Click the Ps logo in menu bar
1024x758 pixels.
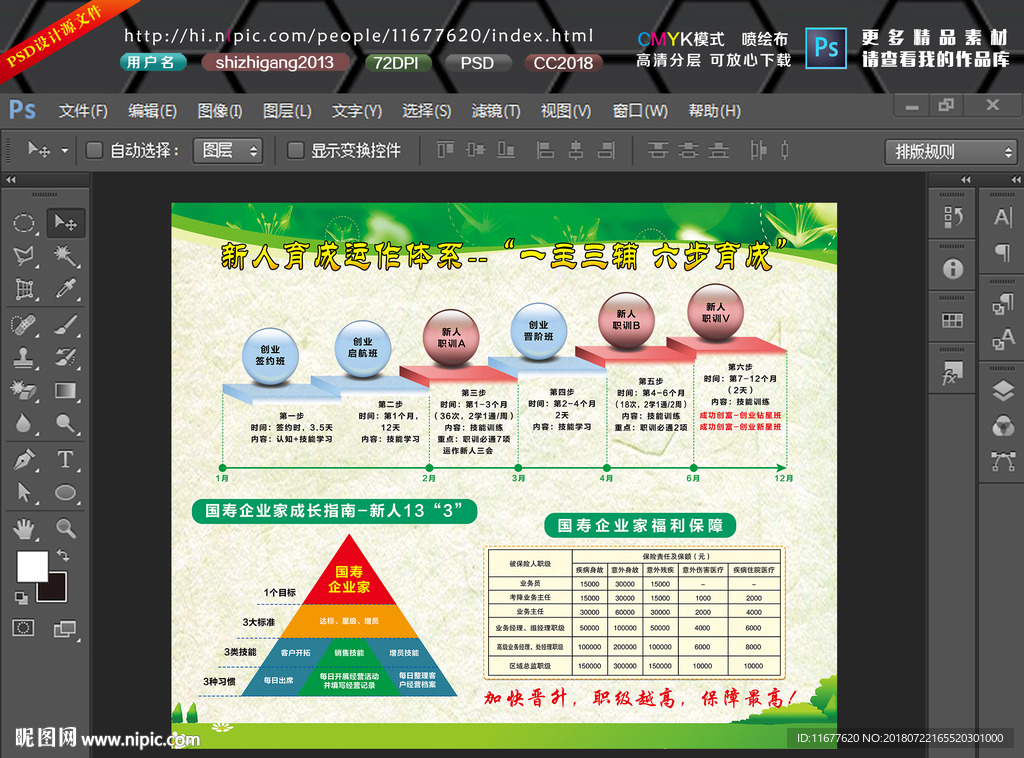pos(23,109)
